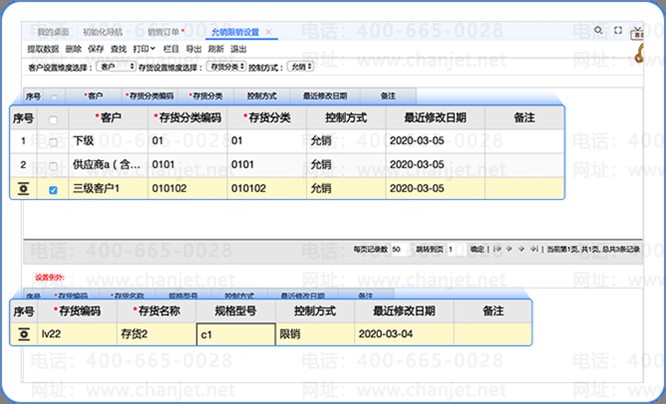Click the 2020-03-04 date cell
The image size is (666, 404).
(404, 334)
